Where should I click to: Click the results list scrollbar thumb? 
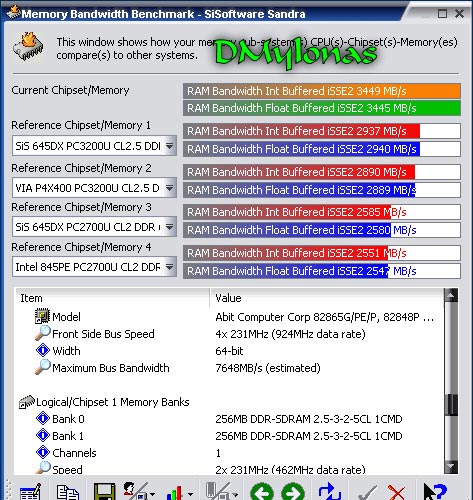452,404
